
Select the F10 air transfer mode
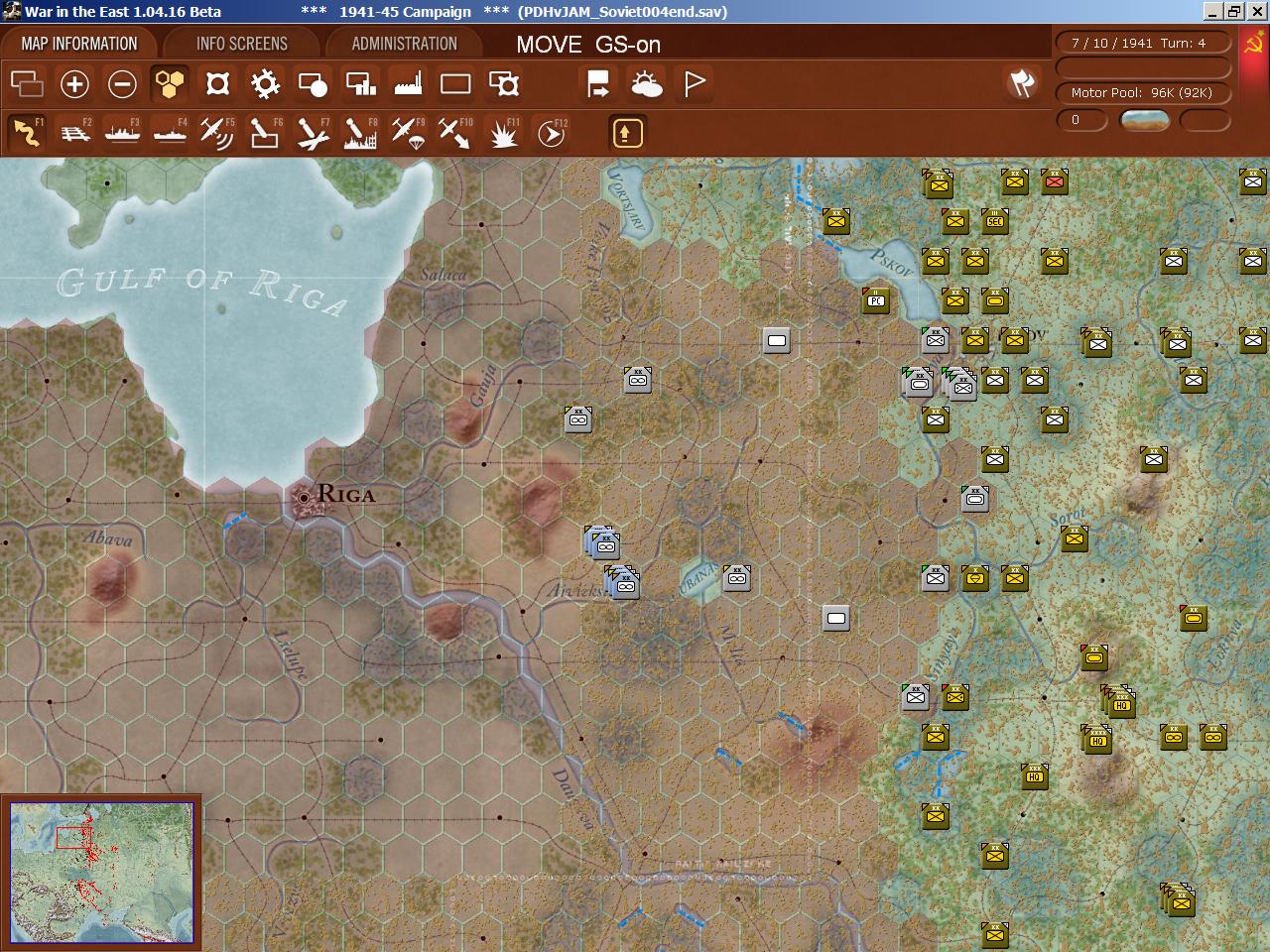point(455,133)
